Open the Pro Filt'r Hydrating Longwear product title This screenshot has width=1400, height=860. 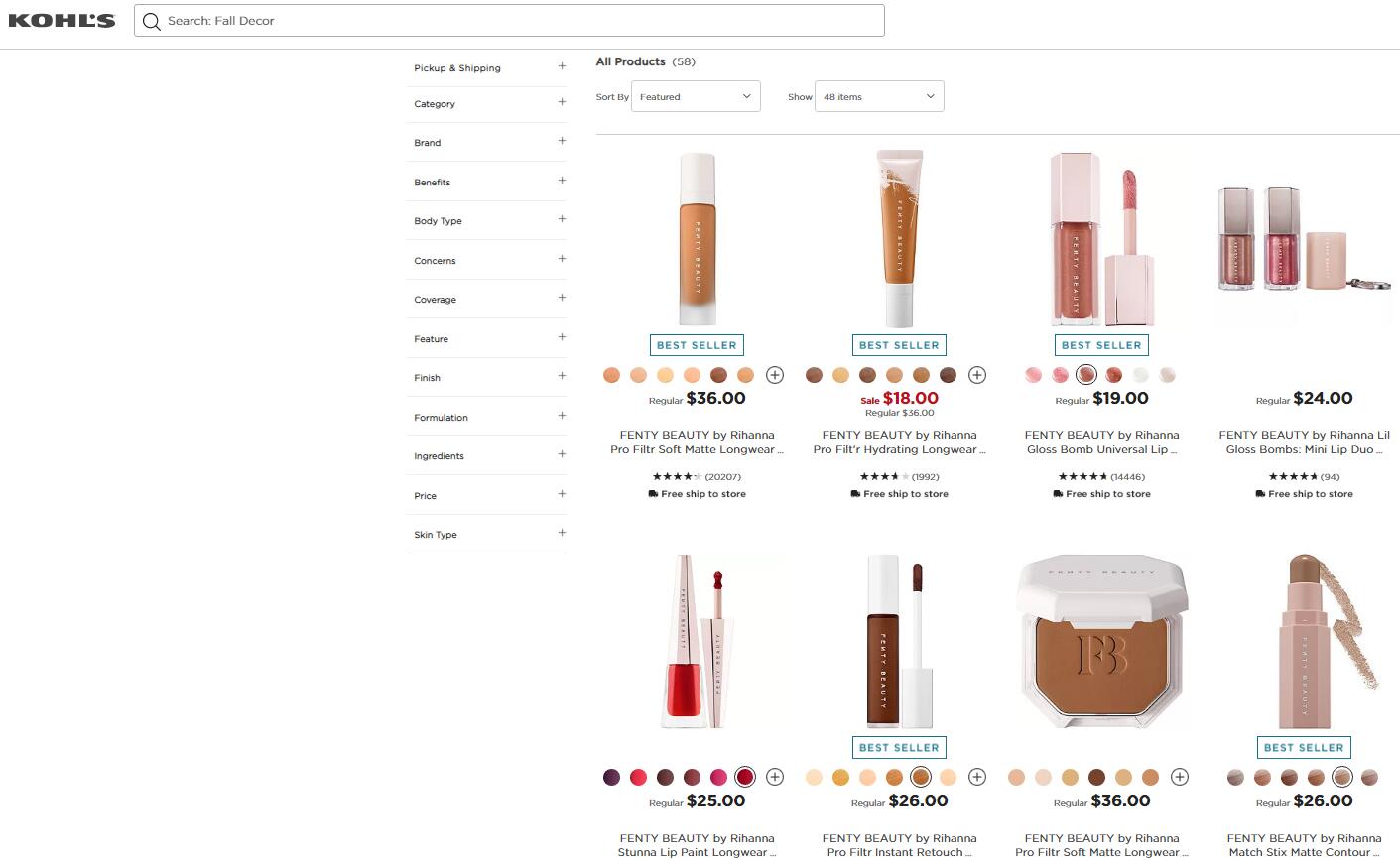(x=899, y=442)
